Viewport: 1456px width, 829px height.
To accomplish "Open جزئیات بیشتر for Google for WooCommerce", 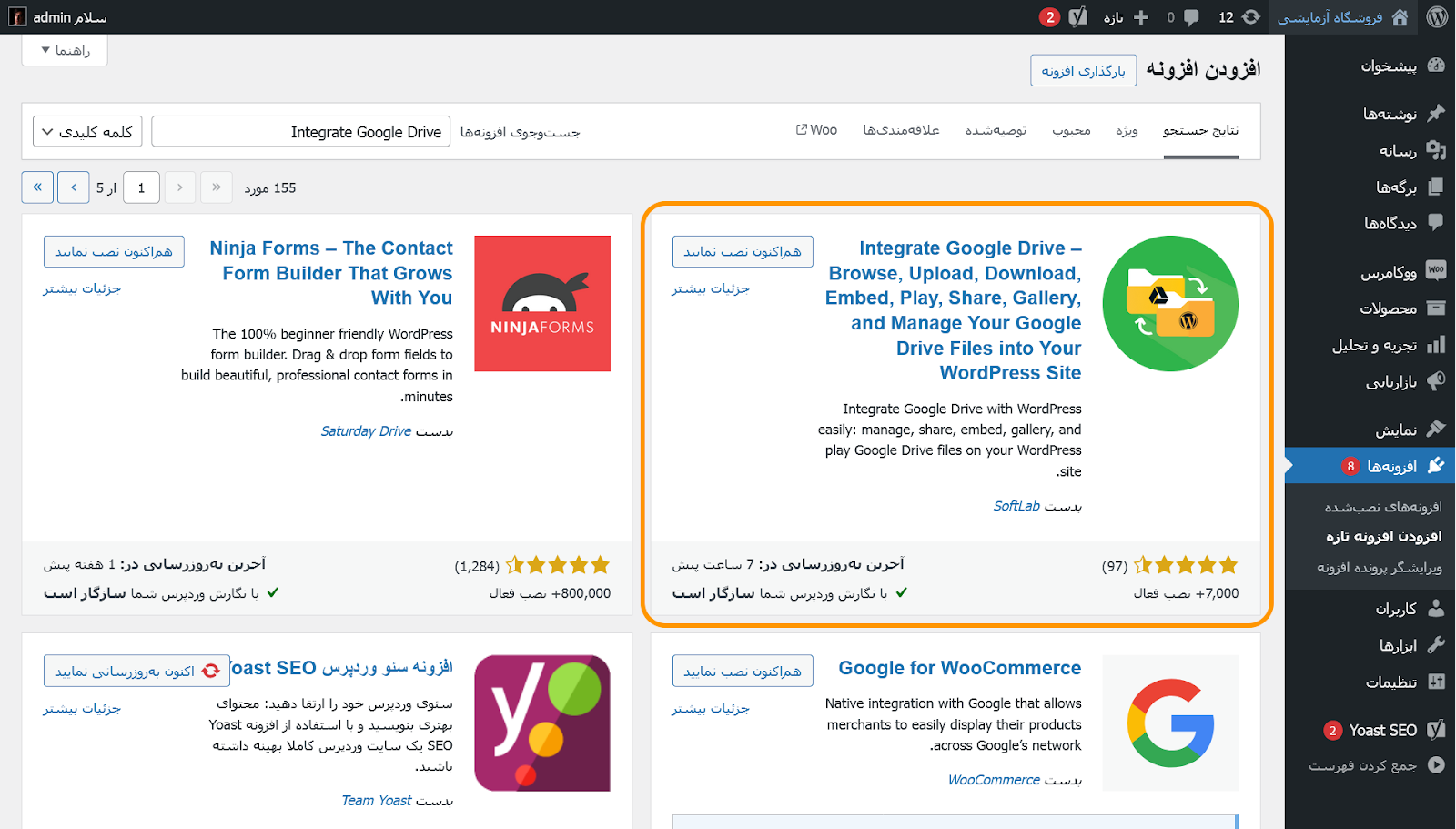I will (711, 708).
